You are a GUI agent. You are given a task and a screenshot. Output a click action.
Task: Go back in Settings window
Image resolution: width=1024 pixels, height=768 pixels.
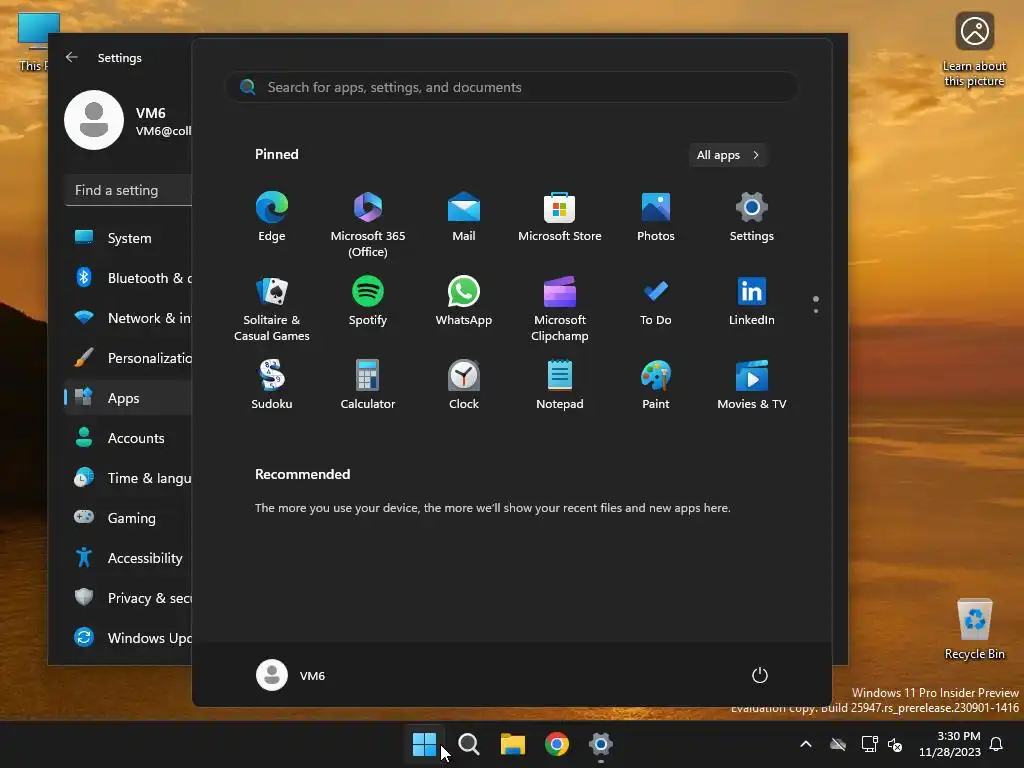[x=72, y=57]
